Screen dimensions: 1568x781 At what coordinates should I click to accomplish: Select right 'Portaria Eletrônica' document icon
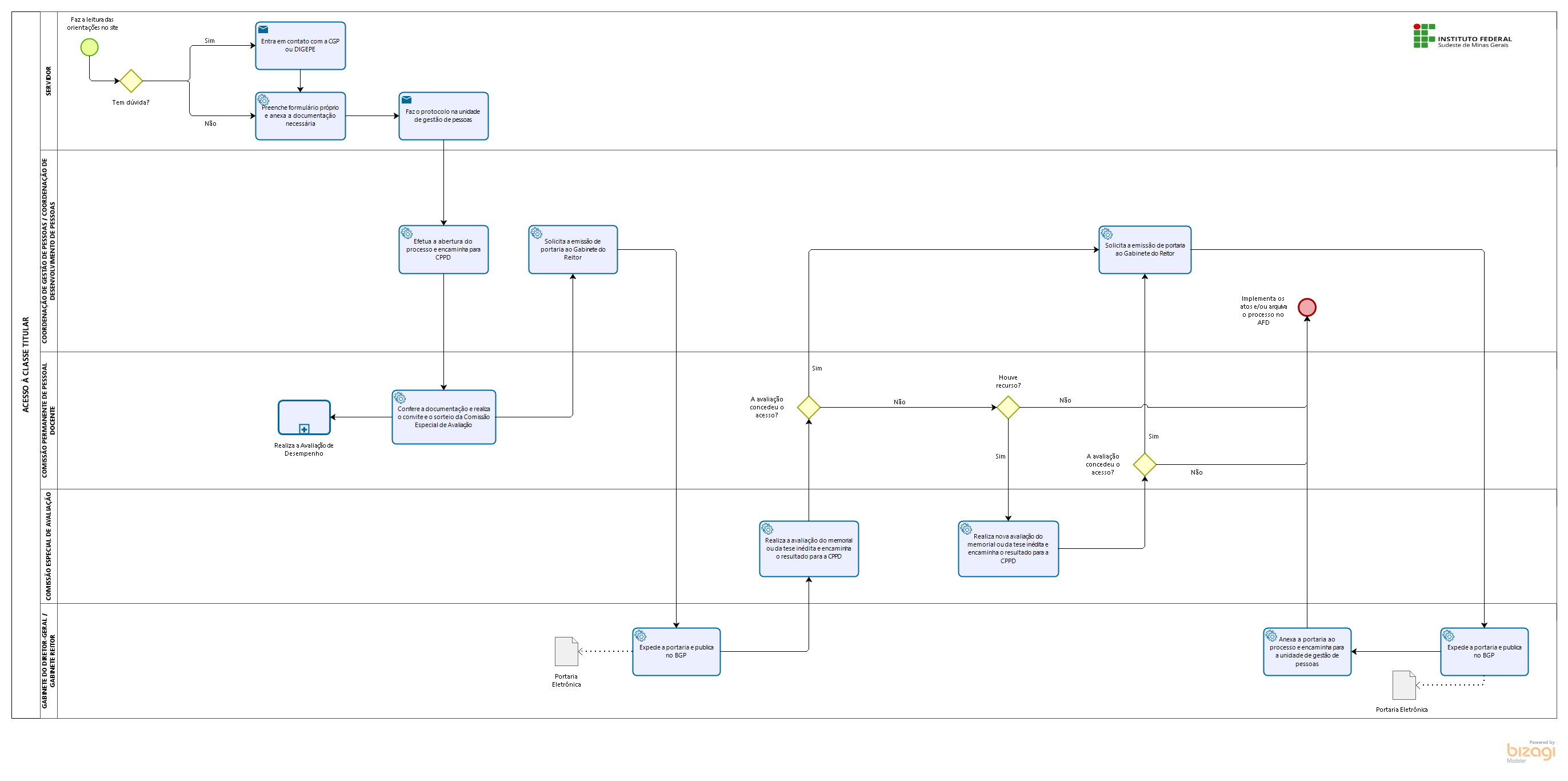[x=1403, y=685]
